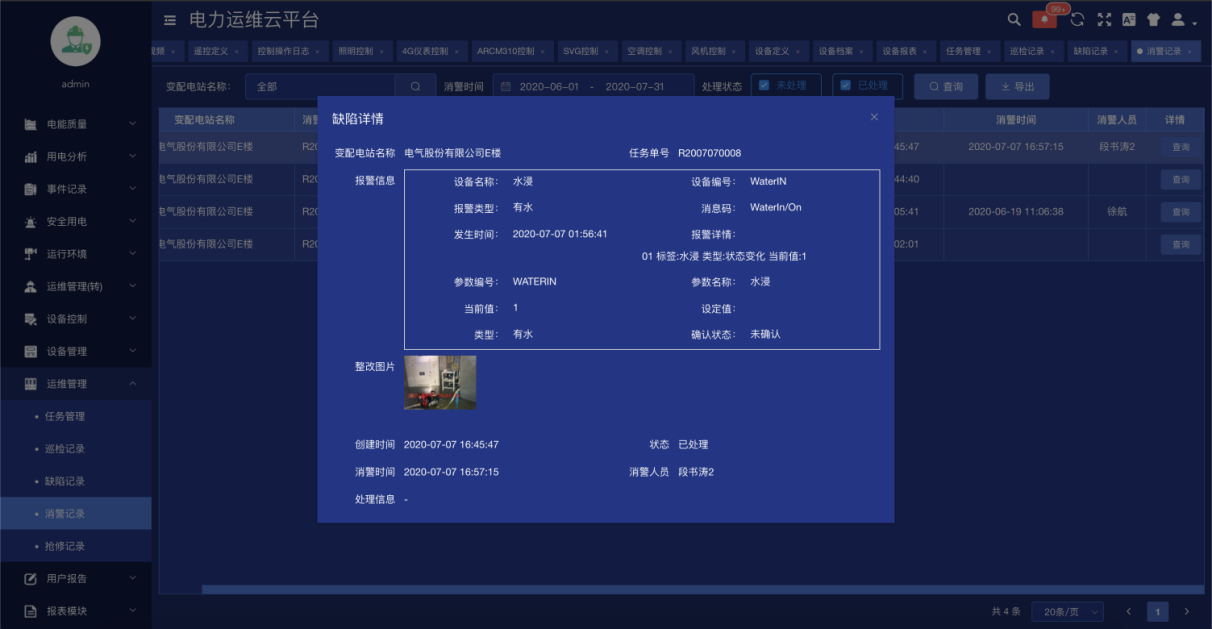The height and width of the screenshot is (629, 1212).
Task: Click the 导出 export button
Action: (1017, 87)
